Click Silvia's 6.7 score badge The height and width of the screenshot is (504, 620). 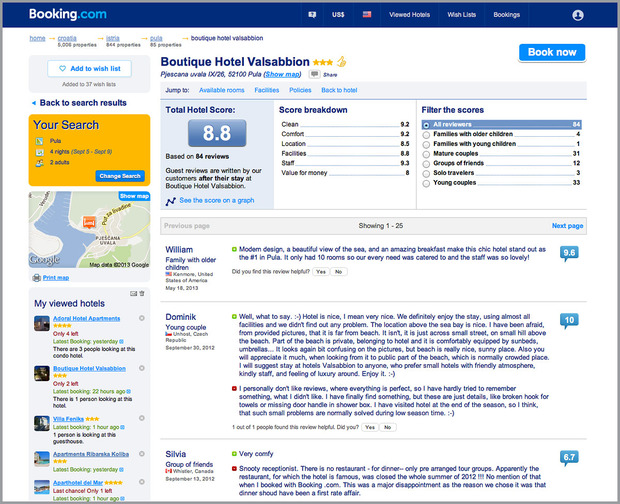569,457
